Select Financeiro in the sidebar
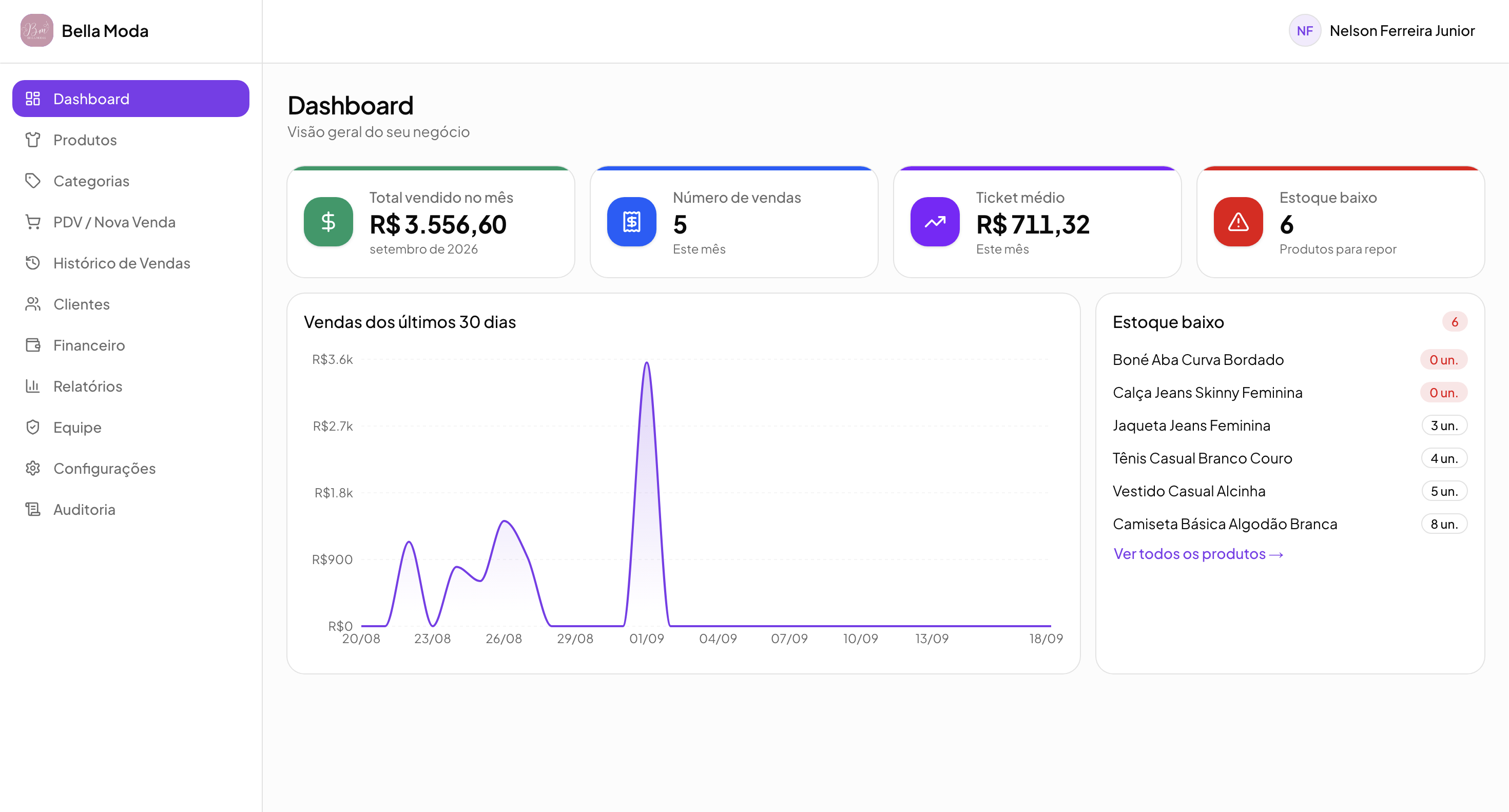 131,344
